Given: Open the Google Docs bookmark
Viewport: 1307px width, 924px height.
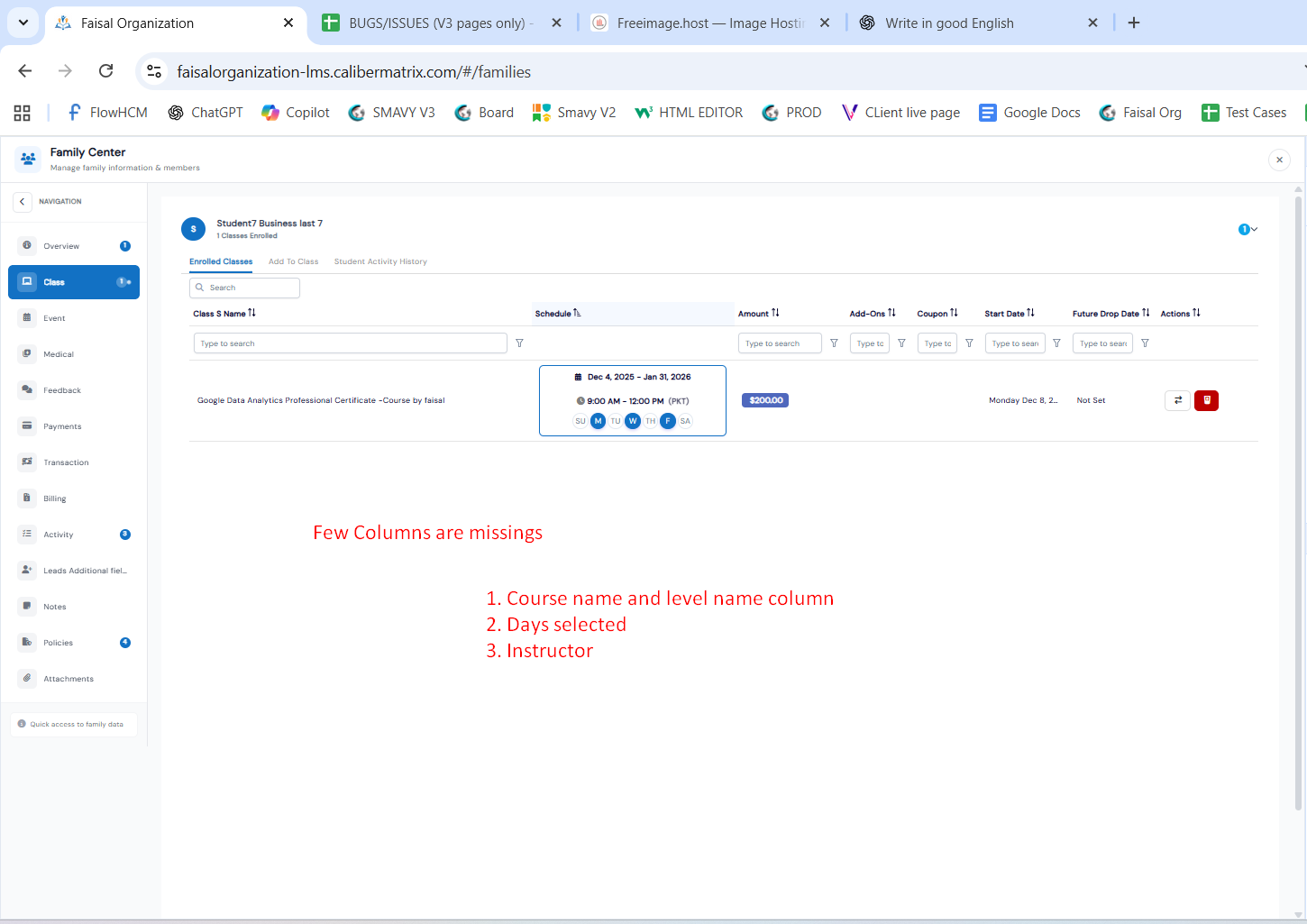Looking at the screenshot, I should (x=1030, y=113).
